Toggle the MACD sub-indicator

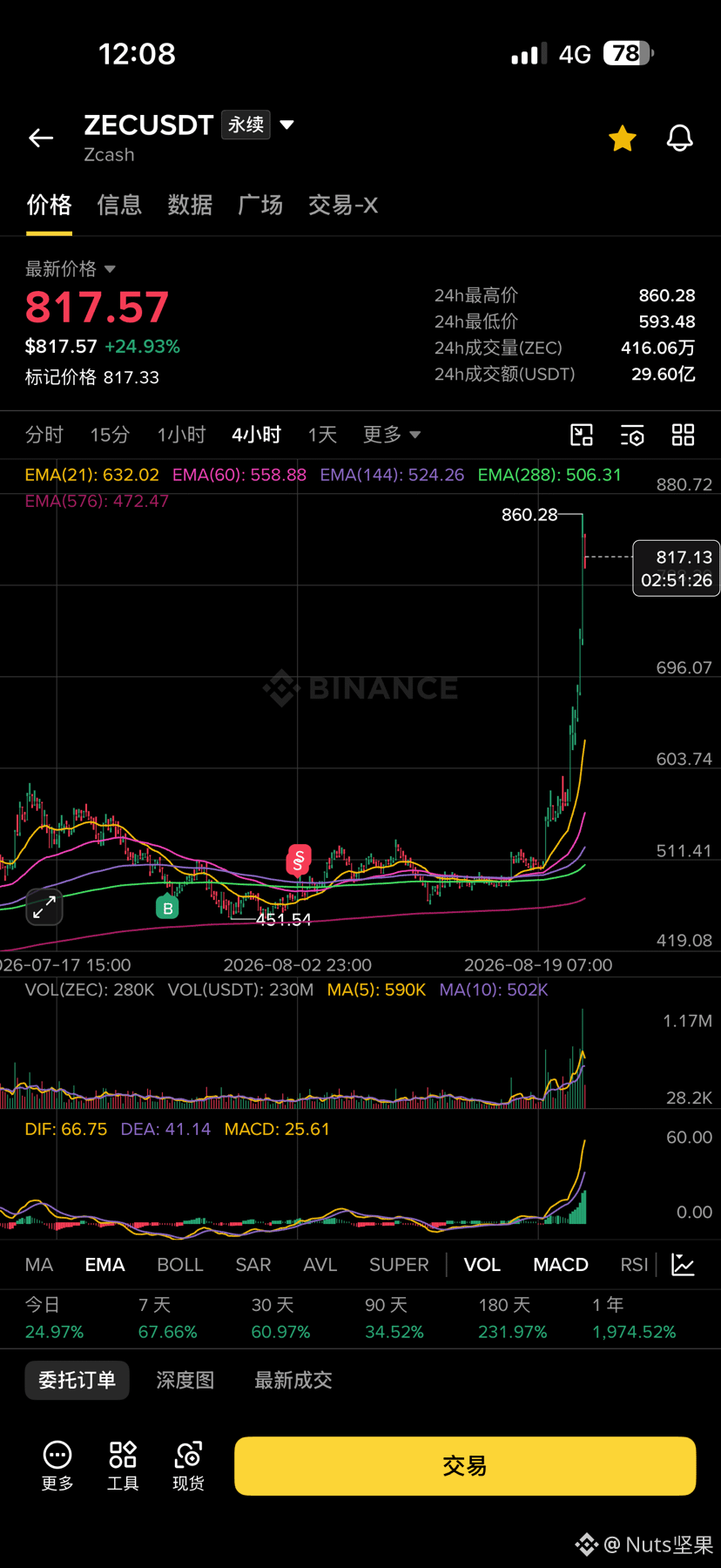pyautogui.click(x=561, y=1265)
